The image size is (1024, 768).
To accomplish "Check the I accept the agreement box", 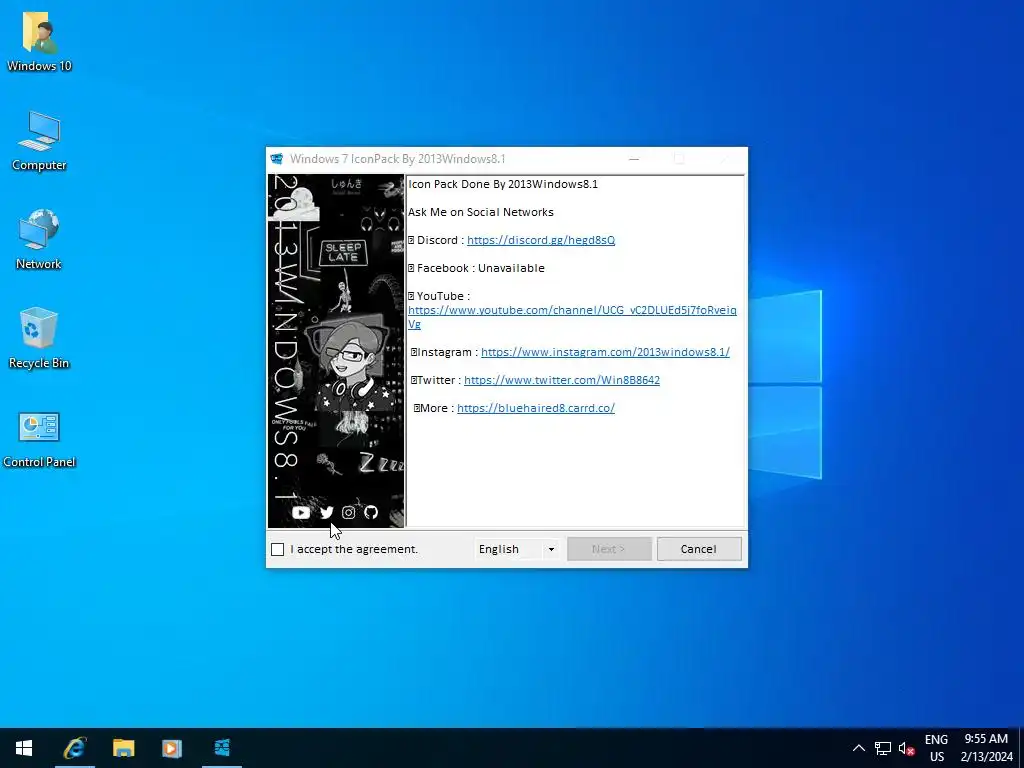I will click(278, 549).
